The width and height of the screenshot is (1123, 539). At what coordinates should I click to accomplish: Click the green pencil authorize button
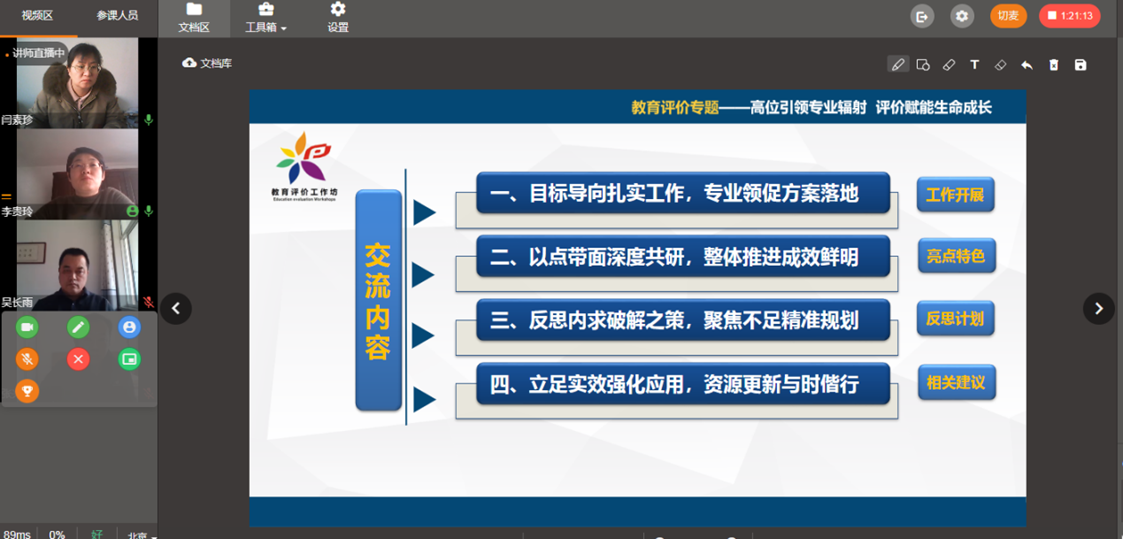click(78, 327)
